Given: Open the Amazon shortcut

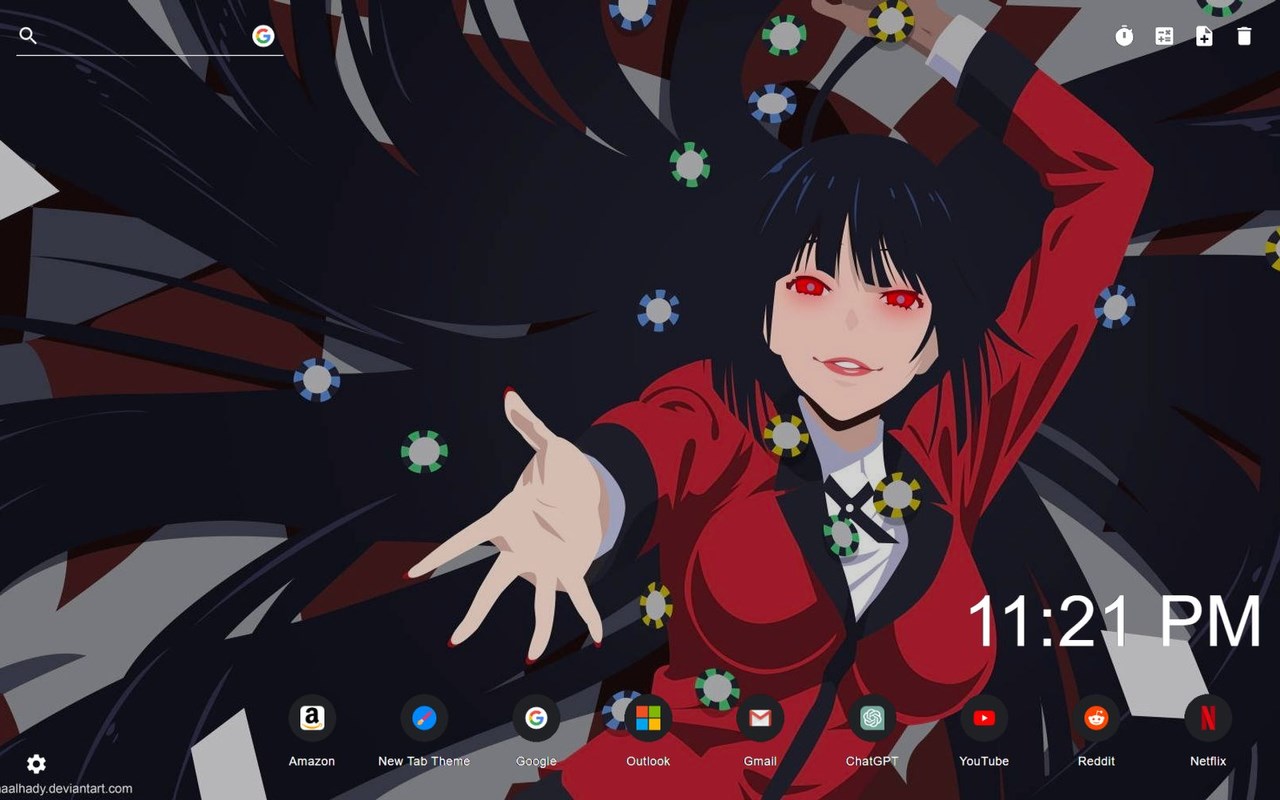Looking at the screenshot, I should 312,718.
